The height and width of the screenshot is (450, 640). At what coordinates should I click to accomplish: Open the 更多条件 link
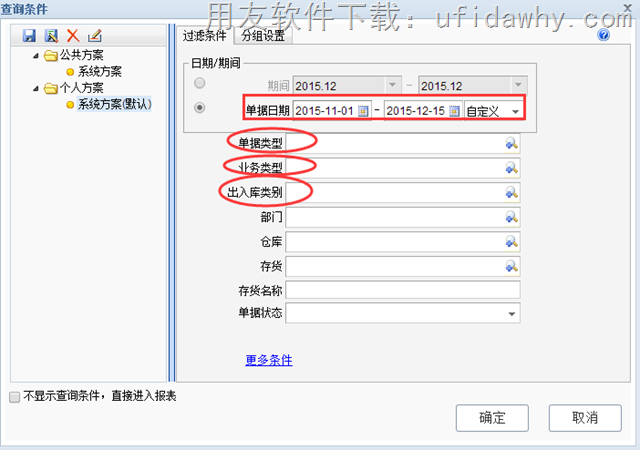pos(269,360)
